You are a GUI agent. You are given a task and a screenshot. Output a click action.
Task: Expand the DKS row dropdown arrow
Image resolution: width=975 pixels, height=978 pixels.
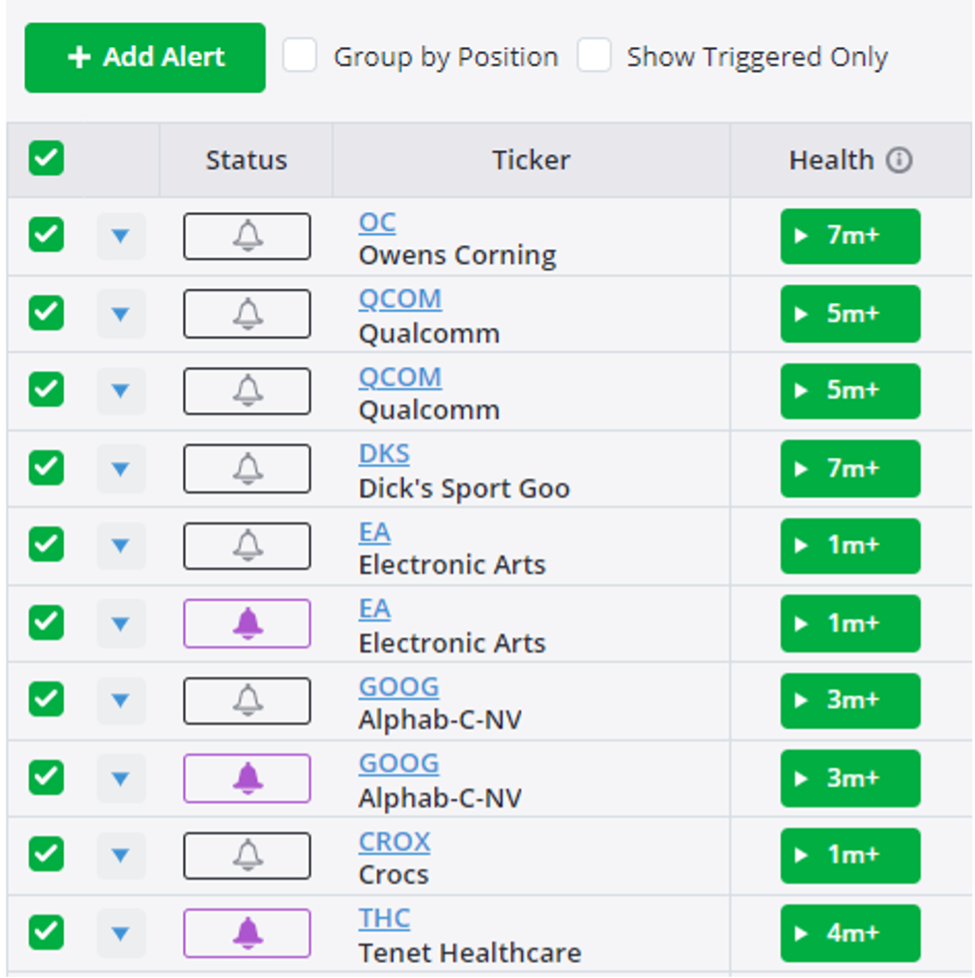pyautogui.click(x=120, y=468)
